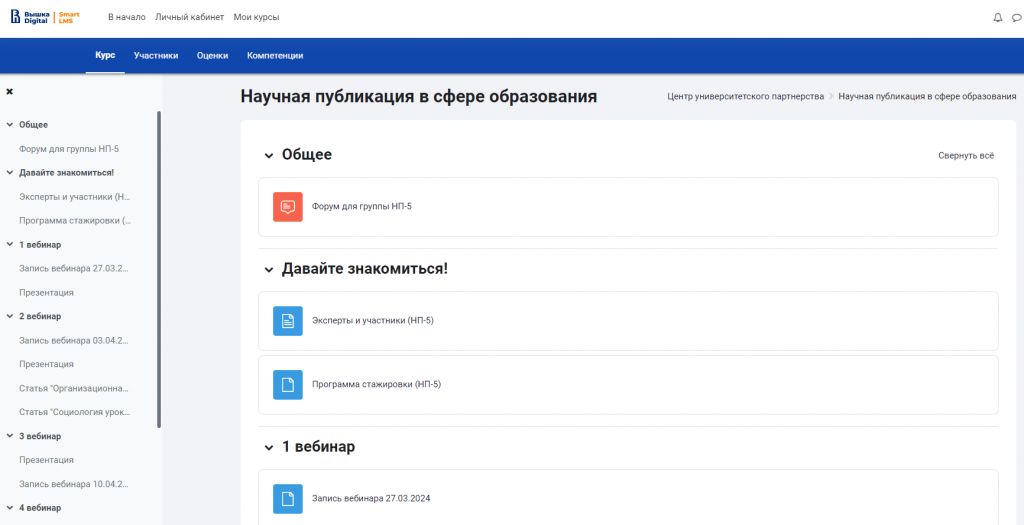Collapse the Общее section in main content
Viewport: 1024px width, 525px height.
tap(268, 155)
